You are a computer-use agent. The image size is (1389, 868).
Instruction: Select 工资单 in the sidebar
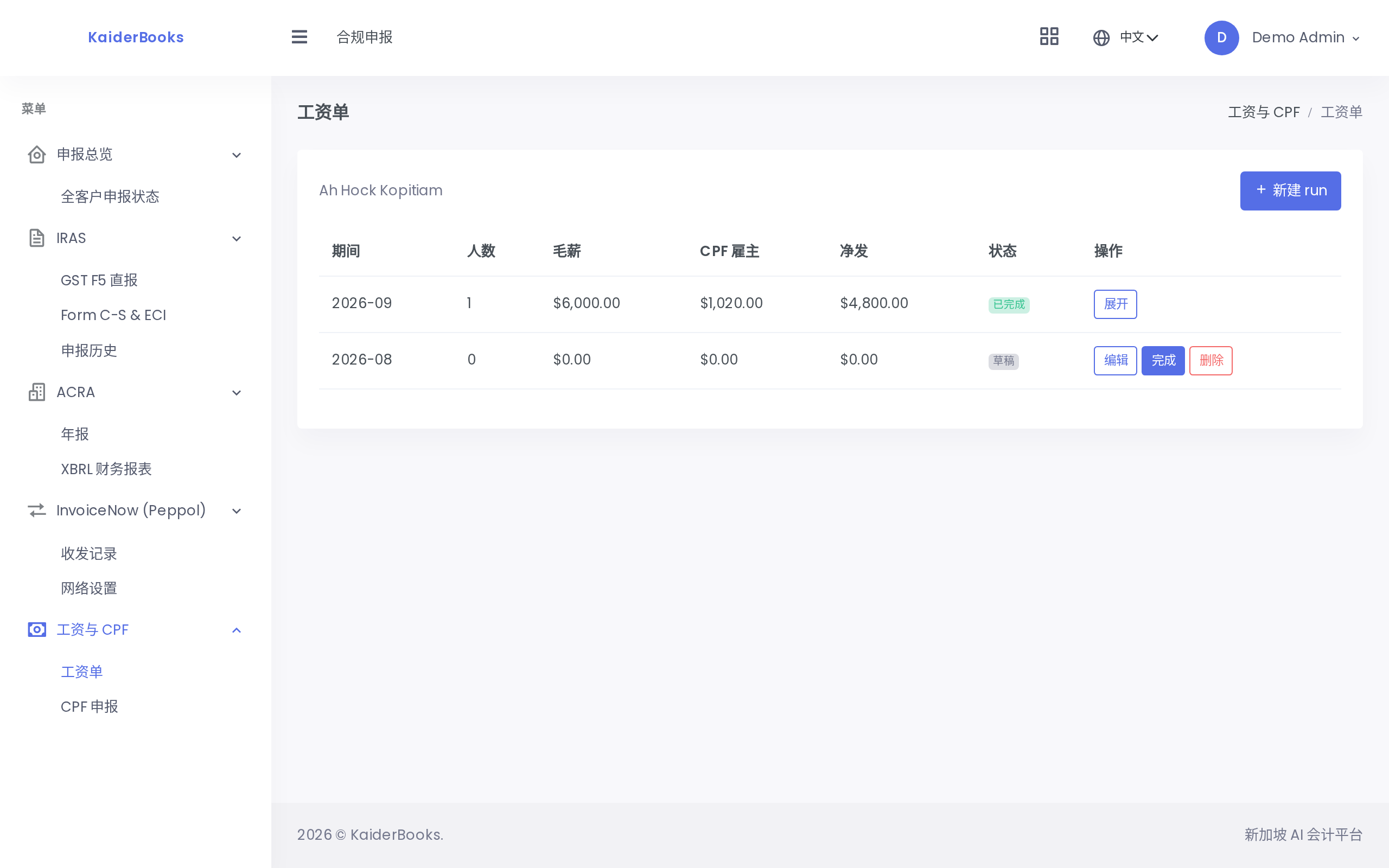point(81,672)
